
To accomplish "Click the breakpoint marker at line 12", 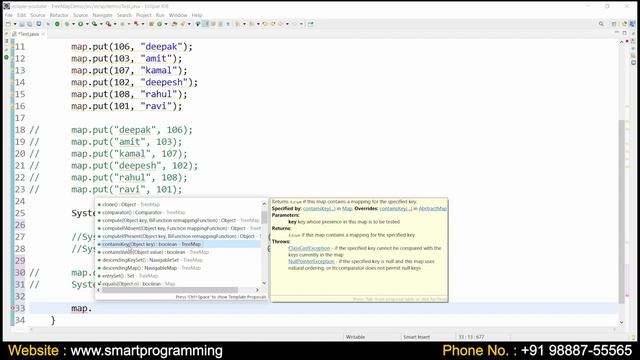I will [7, 58].
